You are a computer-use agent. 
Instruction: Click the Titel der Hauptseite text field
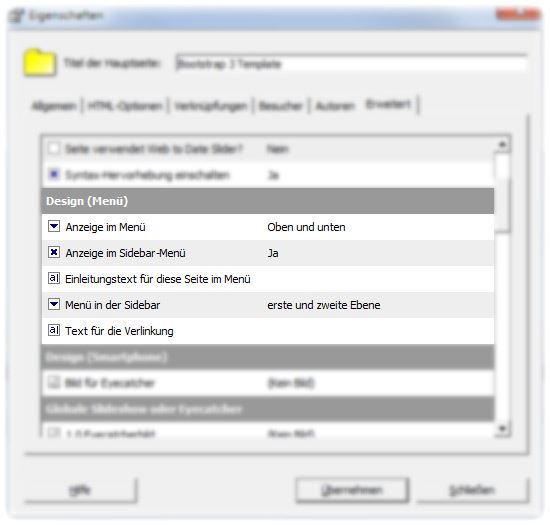click(x=351, y=64)
